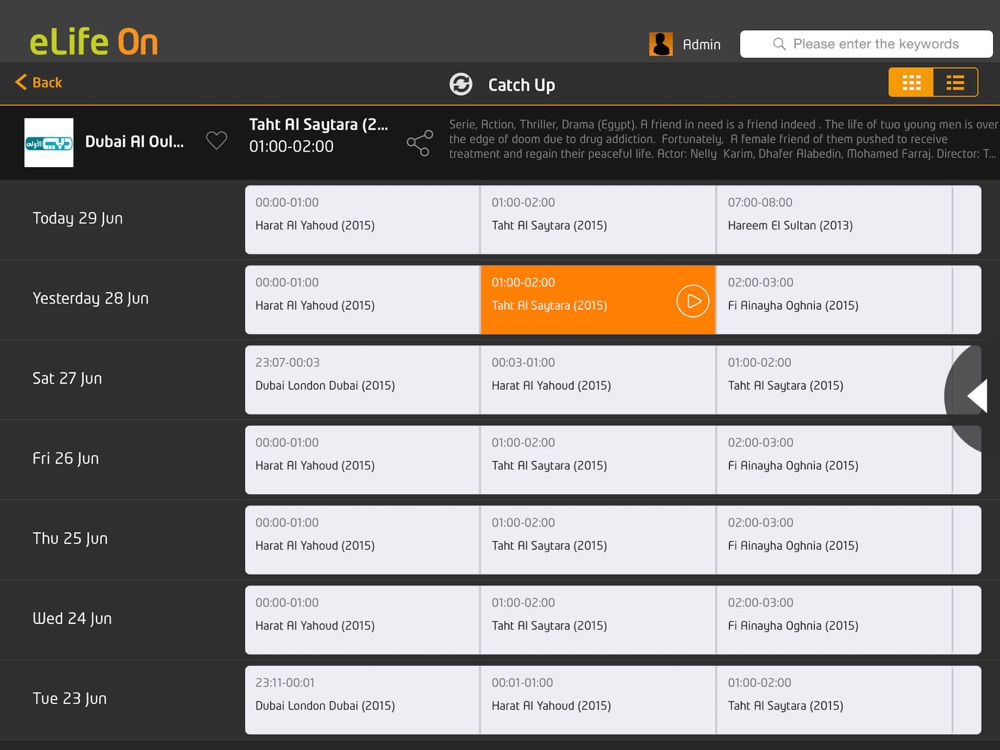Viewport: 1000px width, 750px height.
Task: Open Dubai Al Oula channel logo
Action: [x=48, y=142]
